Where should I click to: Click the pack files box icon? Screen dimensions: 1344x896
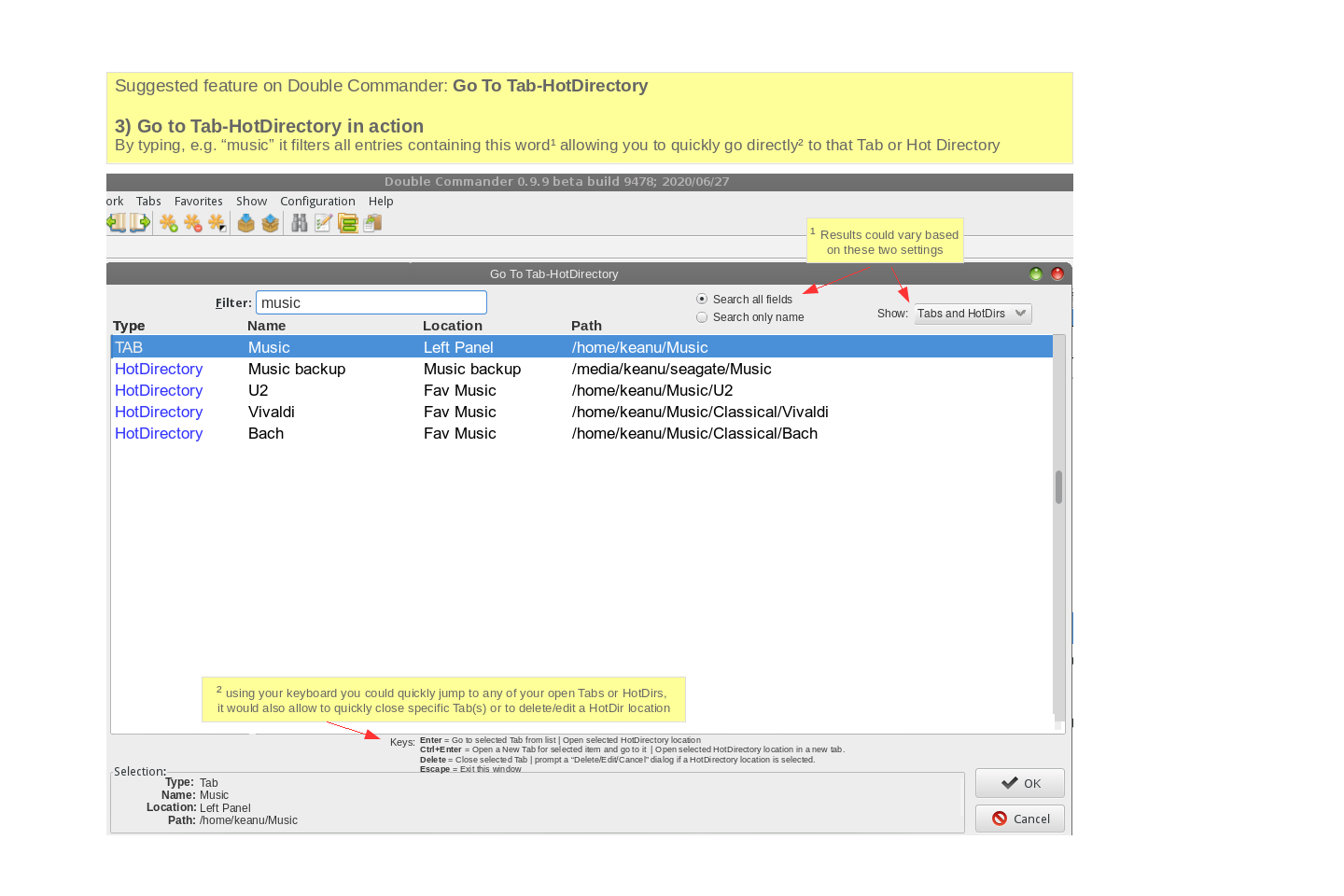tap(246, 223)
